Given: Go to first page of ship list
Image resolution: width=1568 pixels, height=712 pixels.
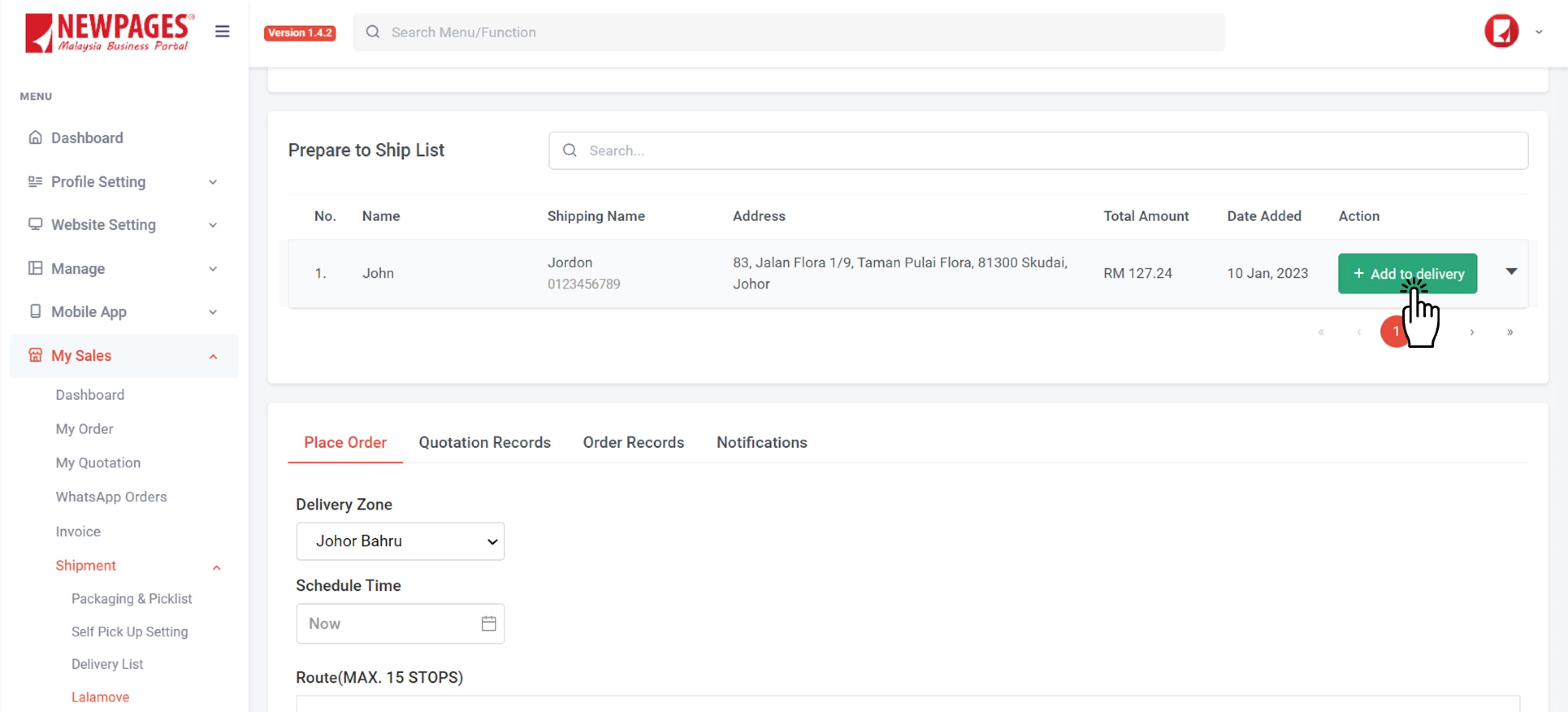Looking at the screenshot, I should click(1321, 332).
